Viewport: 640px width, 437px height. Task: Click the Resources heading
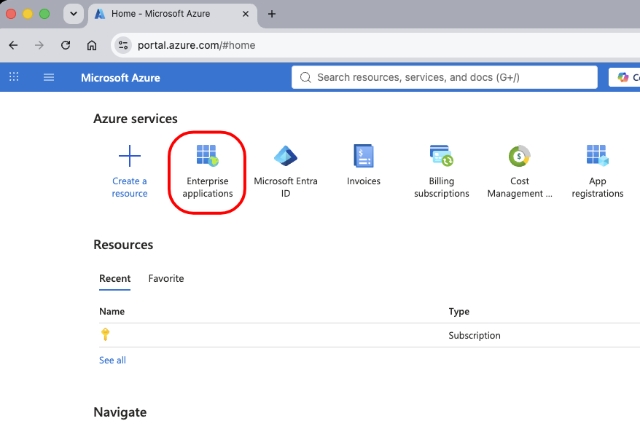(123, 245)
